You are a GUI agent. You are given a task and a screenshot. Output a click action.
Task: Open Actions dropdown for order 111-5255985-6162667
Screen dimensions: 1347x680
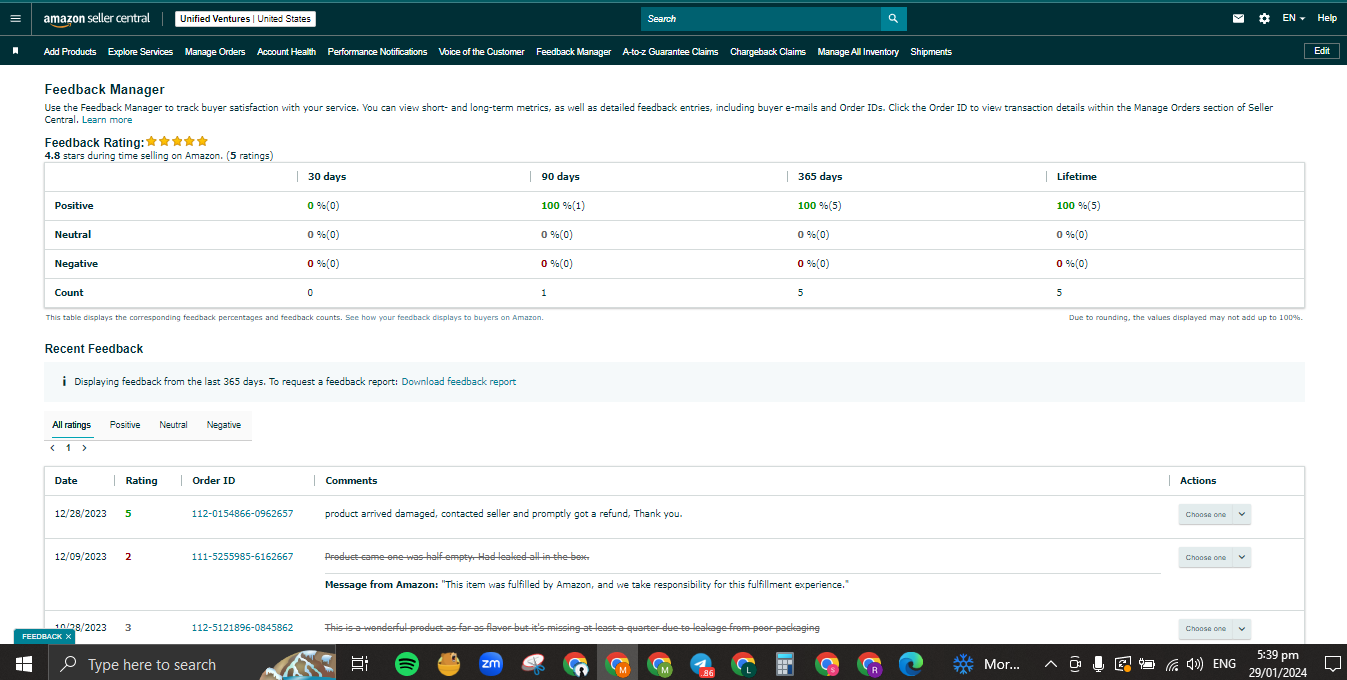click(1214, 557)
